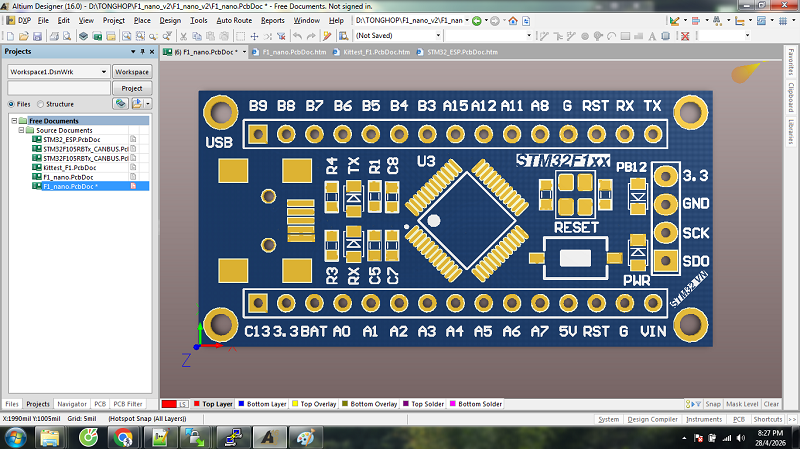Viewport: 800px width, 449px height.
Task: Open an existing document via folder icon
Action: pos(23,36)
